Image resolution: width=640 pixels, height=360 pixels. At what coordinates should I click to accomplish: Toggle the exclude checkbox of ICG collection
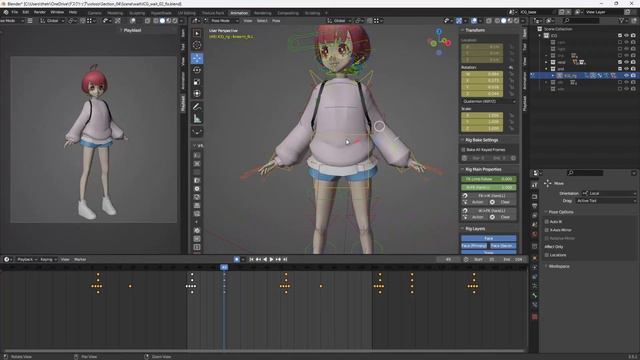620,36
